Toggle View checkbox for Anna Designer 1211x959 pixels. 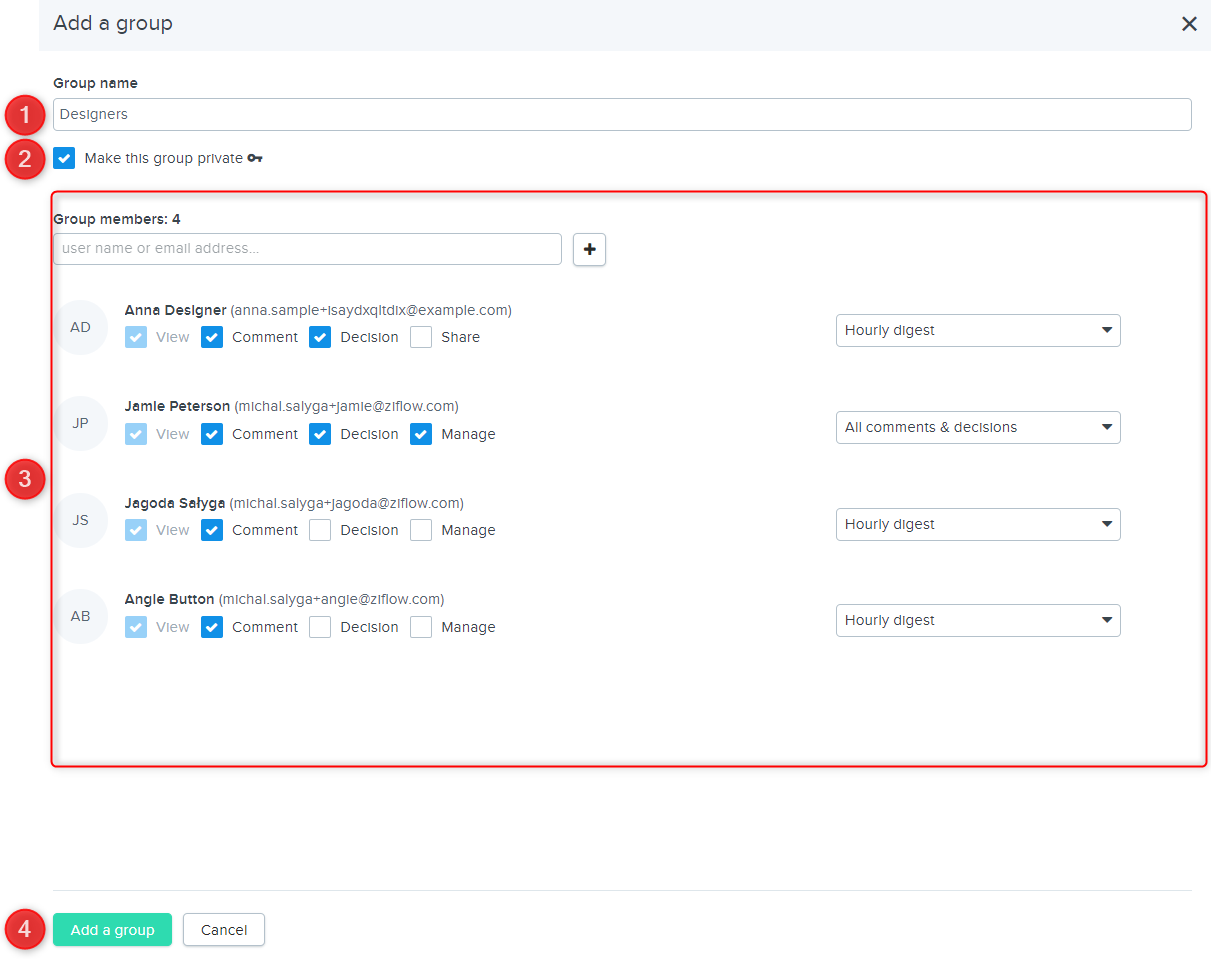pos(136,337)
